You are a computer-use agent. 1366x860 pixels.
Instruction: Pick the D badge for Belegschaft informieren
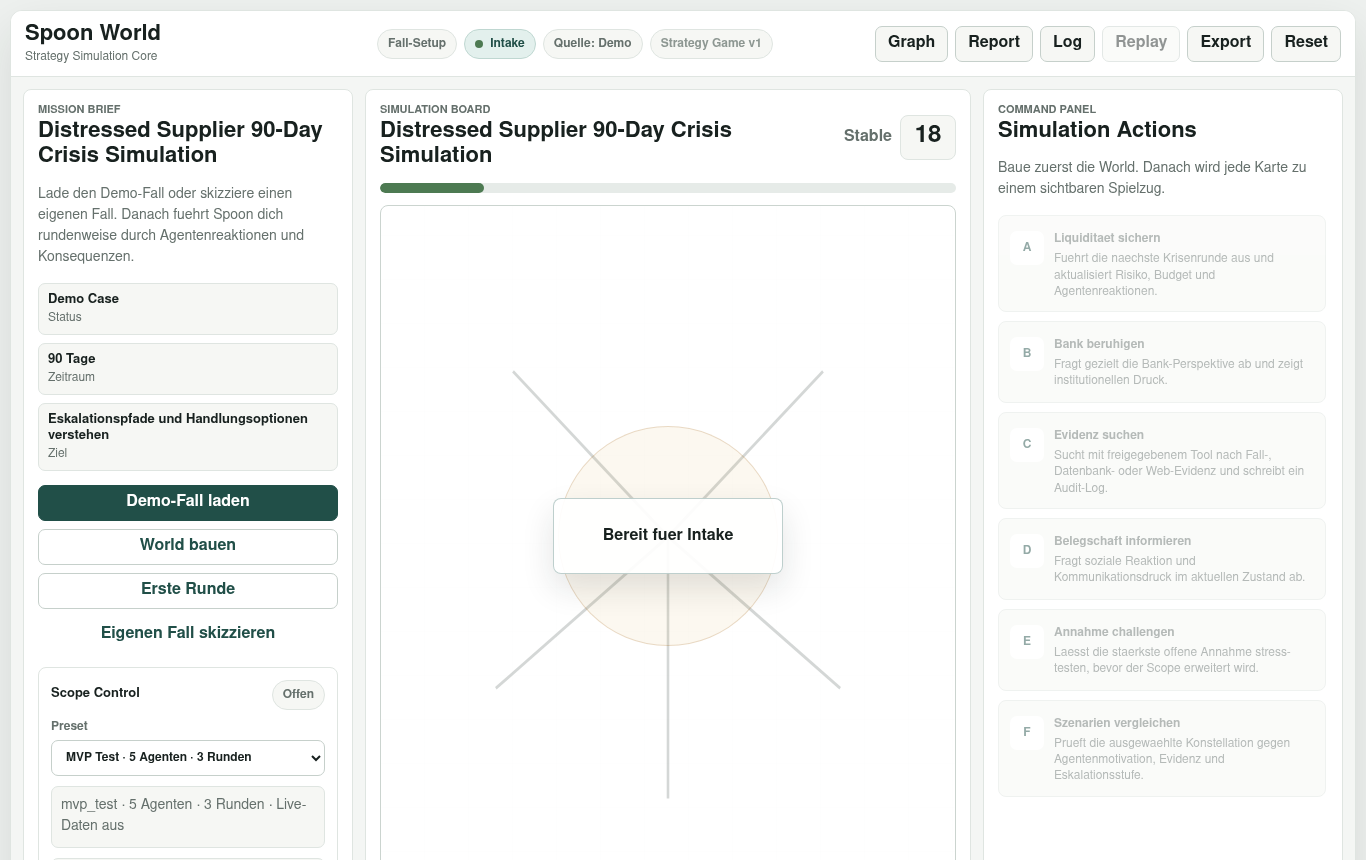1026,550
